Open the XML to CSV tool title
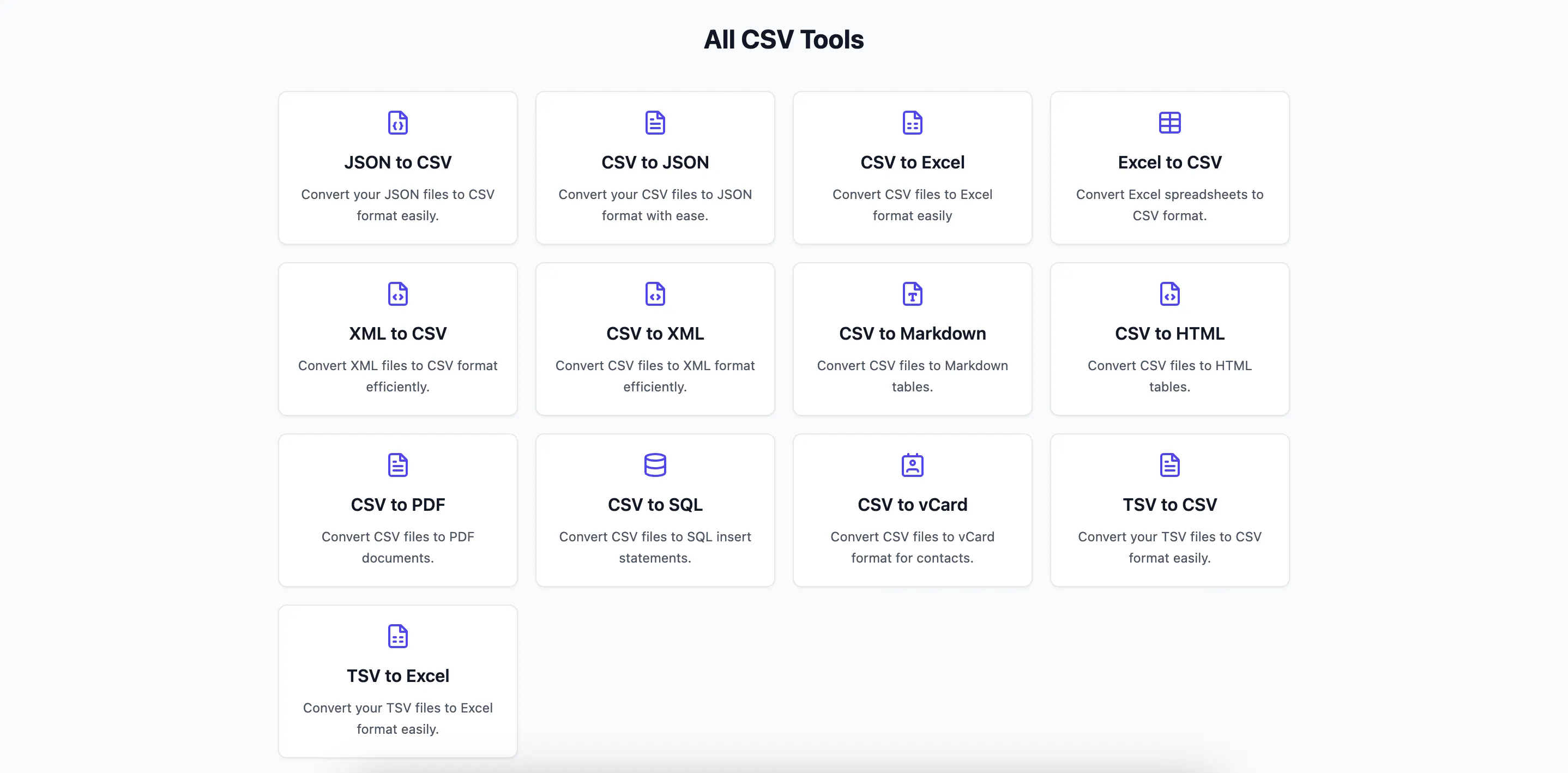Viewport: 1568px width, 773px height. coord(397,334)
